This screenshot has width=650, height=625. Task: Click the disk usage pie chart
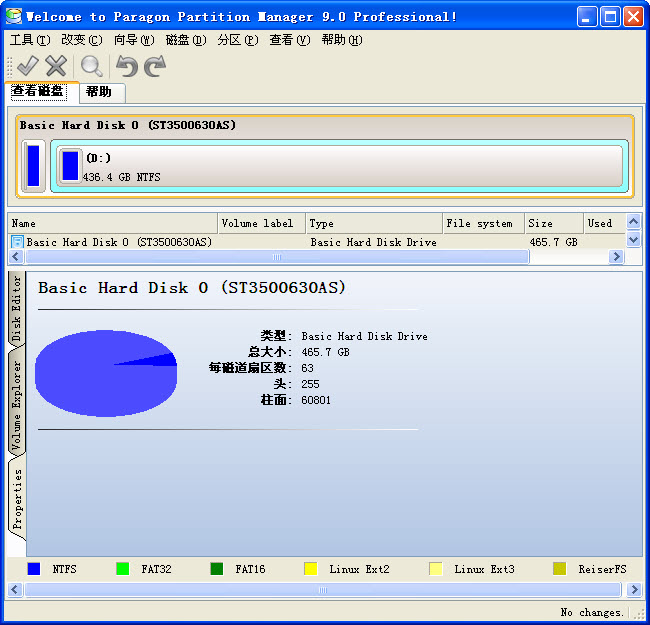click(106, 373)
